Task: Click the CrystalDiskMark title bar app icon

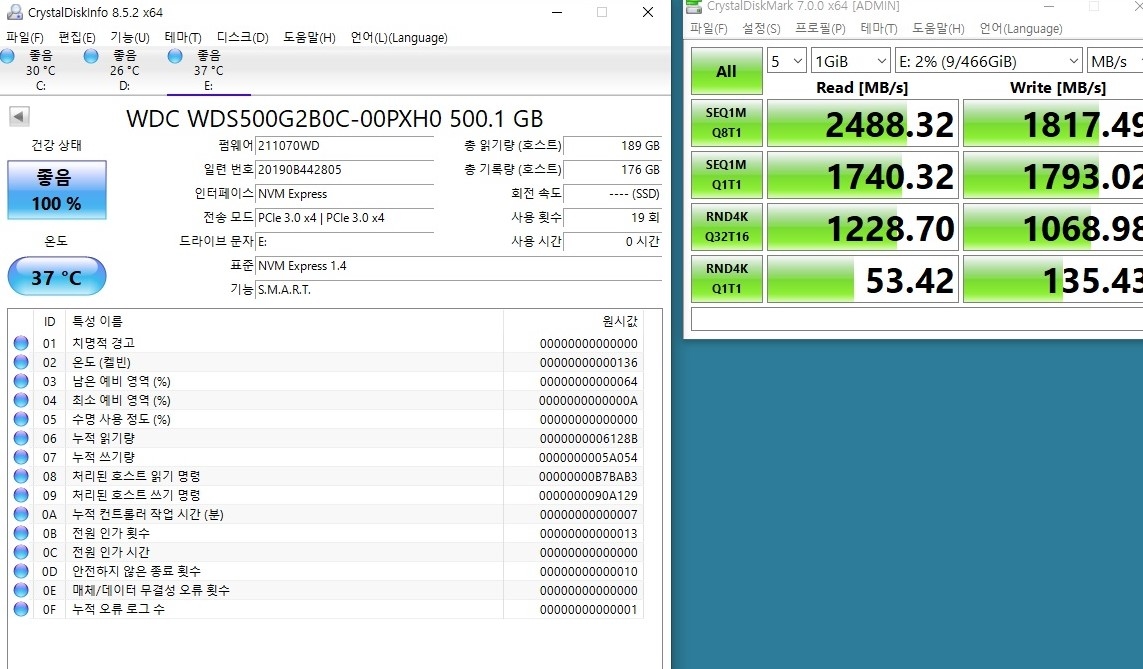Action: pos(696,7)
